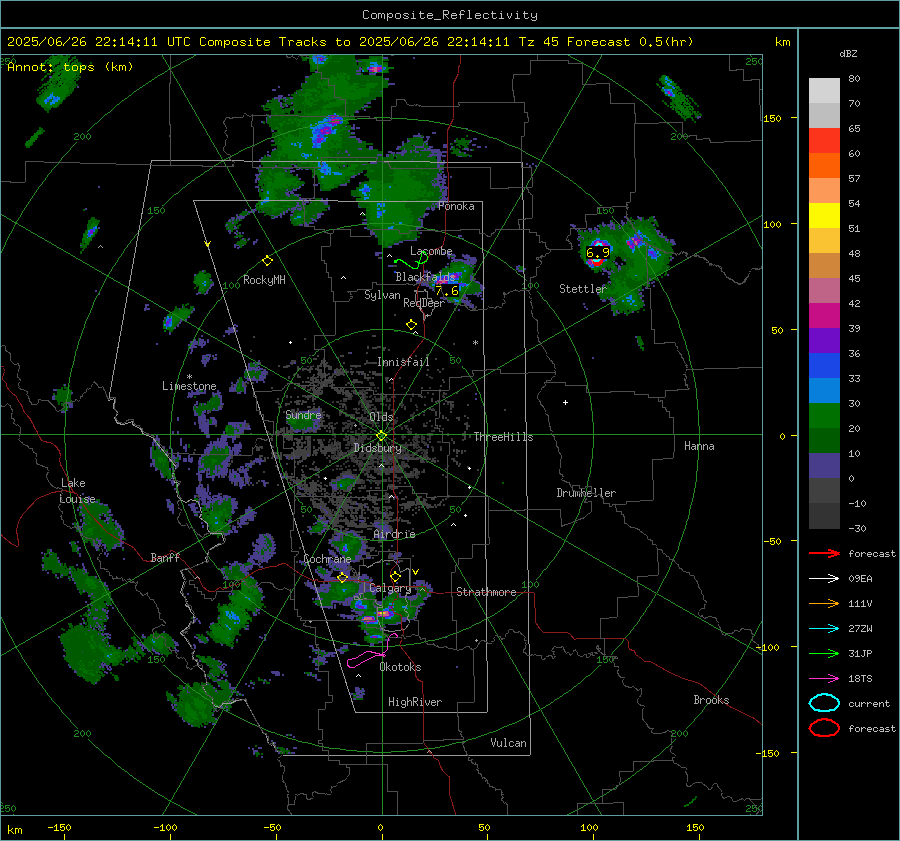The image size is (900, 841).
Task: Click the yellow radar-site diamond at Didsbury
Action: (x=381, y=436)
